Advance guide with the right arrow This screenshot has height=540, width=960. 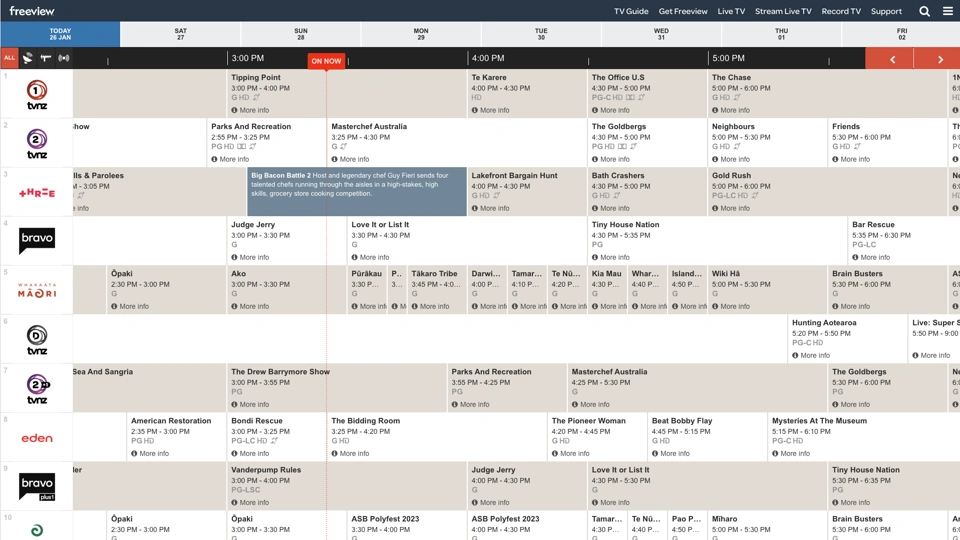940,59
